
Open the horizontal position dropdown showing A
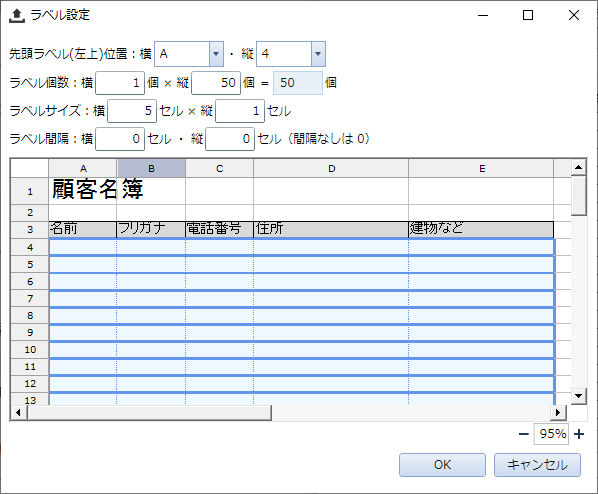pos(216,54)
